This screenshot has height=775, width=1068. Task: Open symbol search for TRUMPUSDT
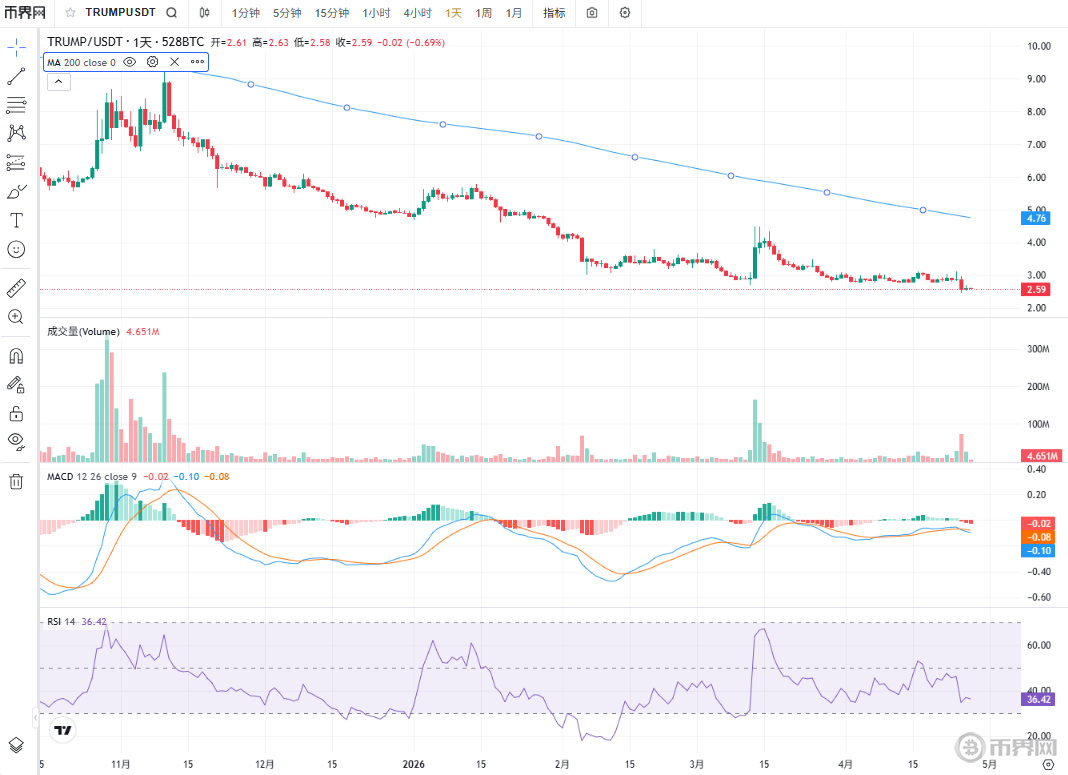(x=172, y=13)
